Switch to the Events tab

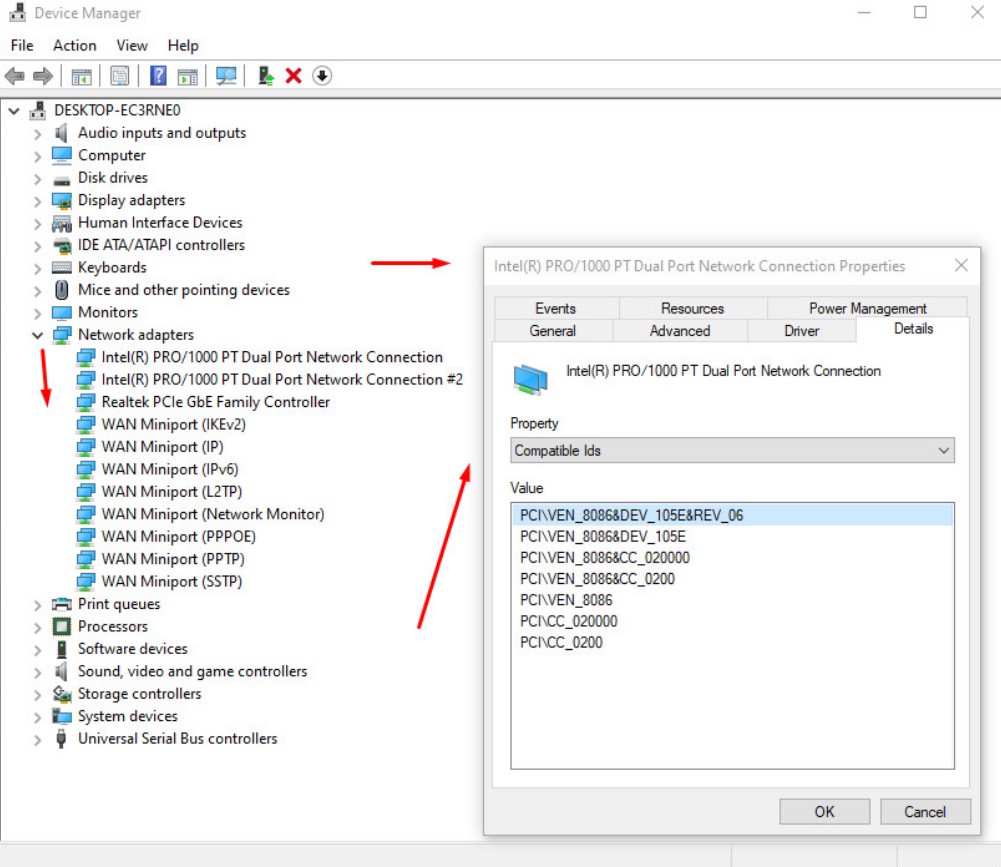click(x=555, y=308)
